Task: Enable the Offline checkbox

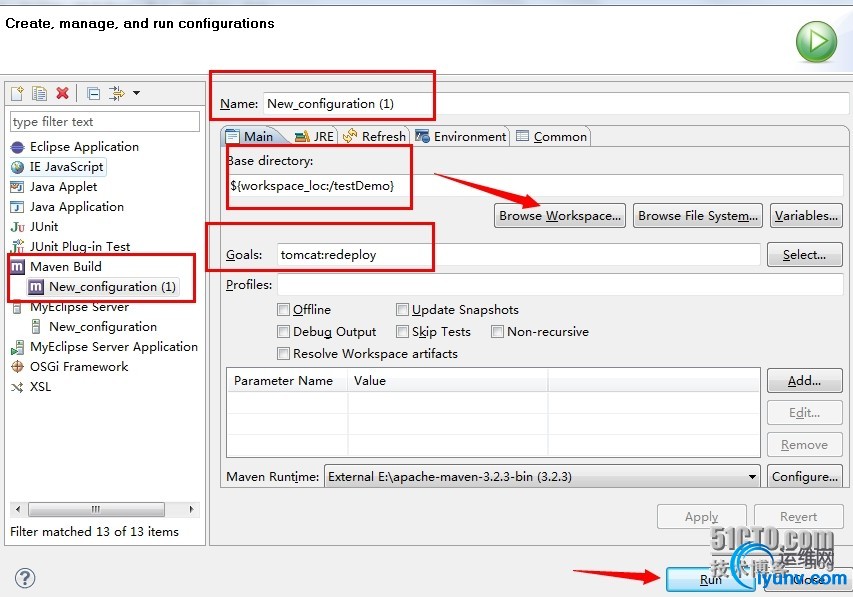Action: point(283,310)
